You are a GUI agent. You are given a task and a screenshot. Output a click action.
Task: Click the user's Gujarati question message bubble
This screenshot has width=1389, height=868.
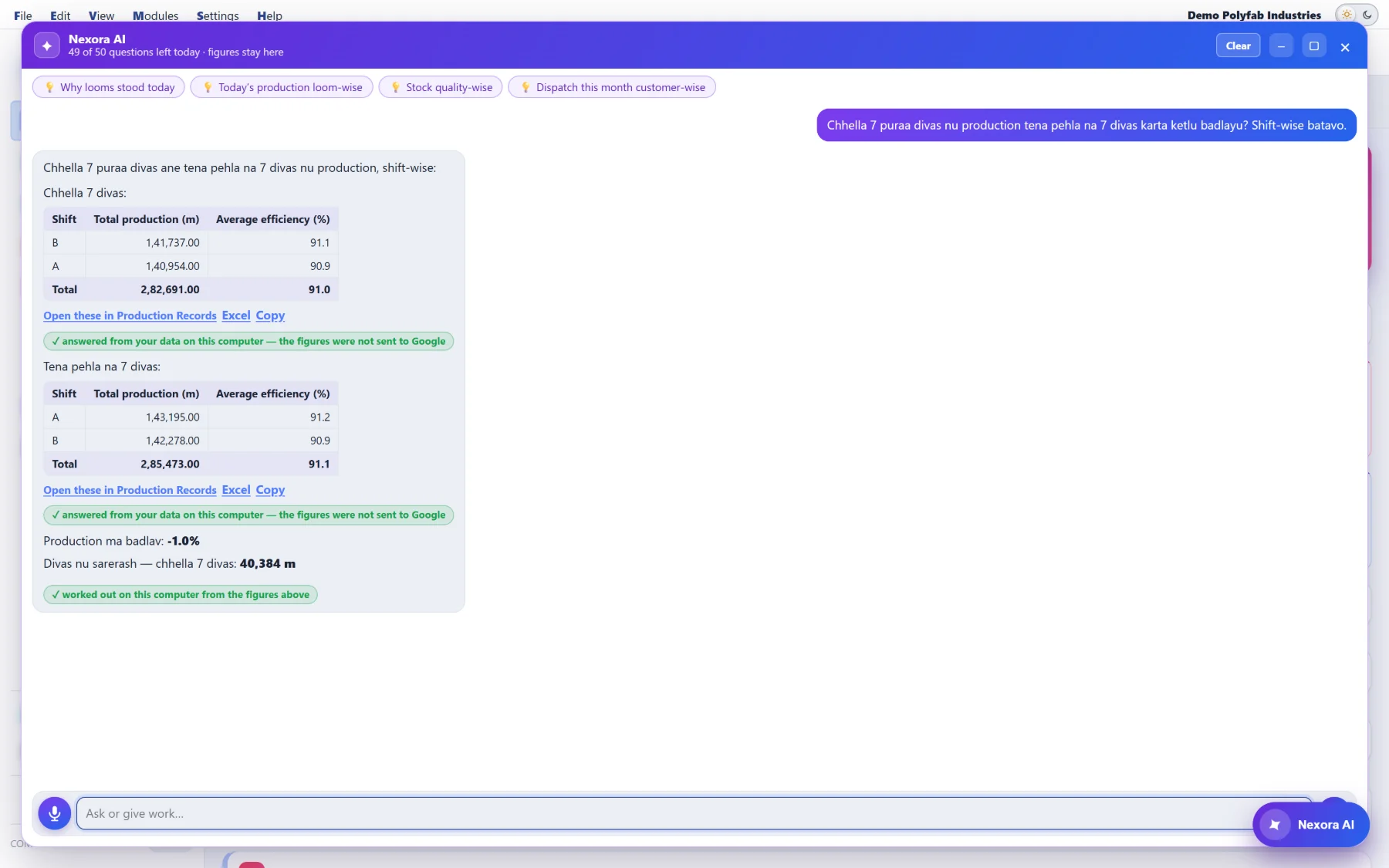(1087, 125)
